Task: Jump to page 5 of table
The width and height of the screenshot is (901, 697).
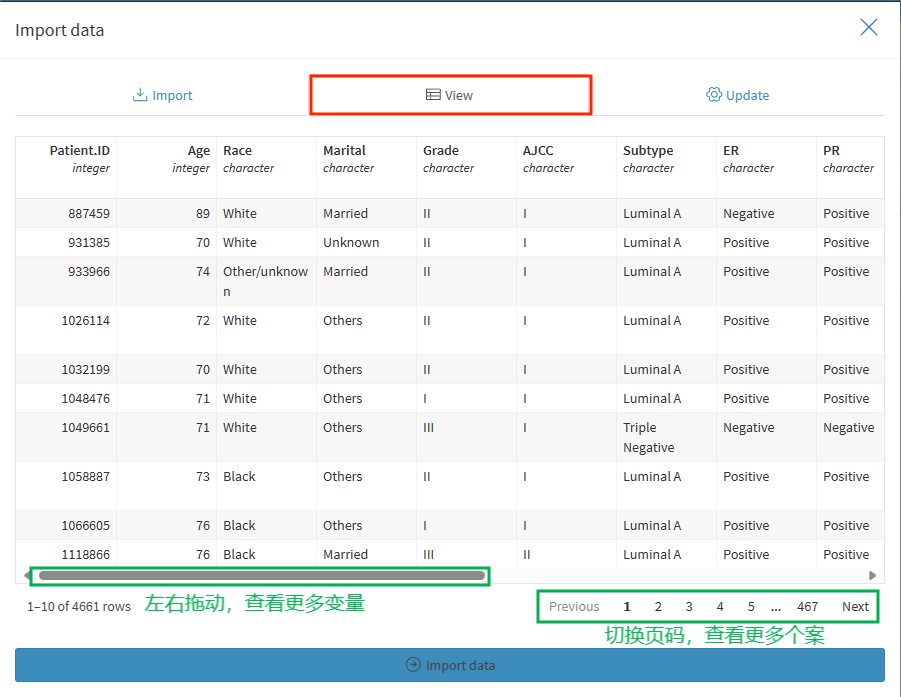Action: click(x=751, y=606)
